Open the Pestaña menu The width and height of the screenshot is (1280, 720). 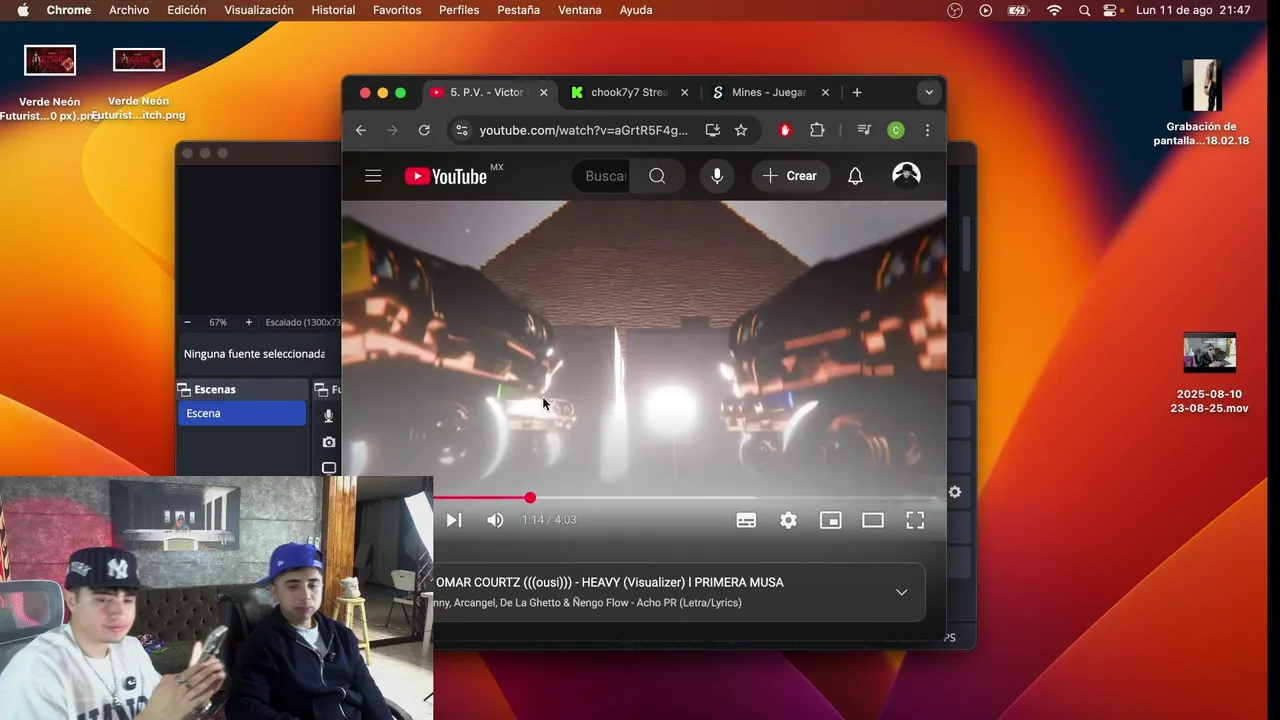(x=518, y=10)
